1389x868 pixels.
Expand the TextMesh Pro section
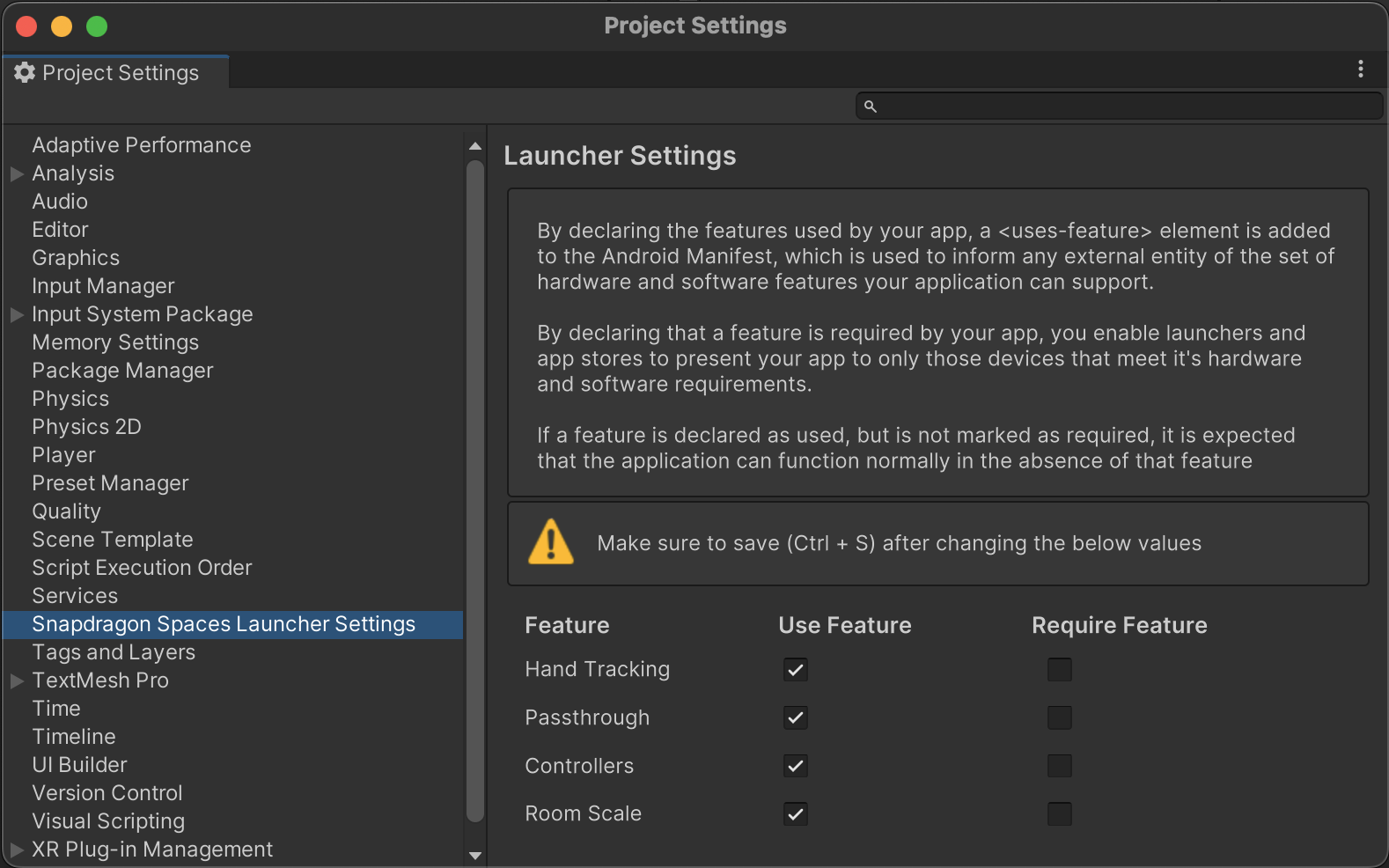pos(17,681)
